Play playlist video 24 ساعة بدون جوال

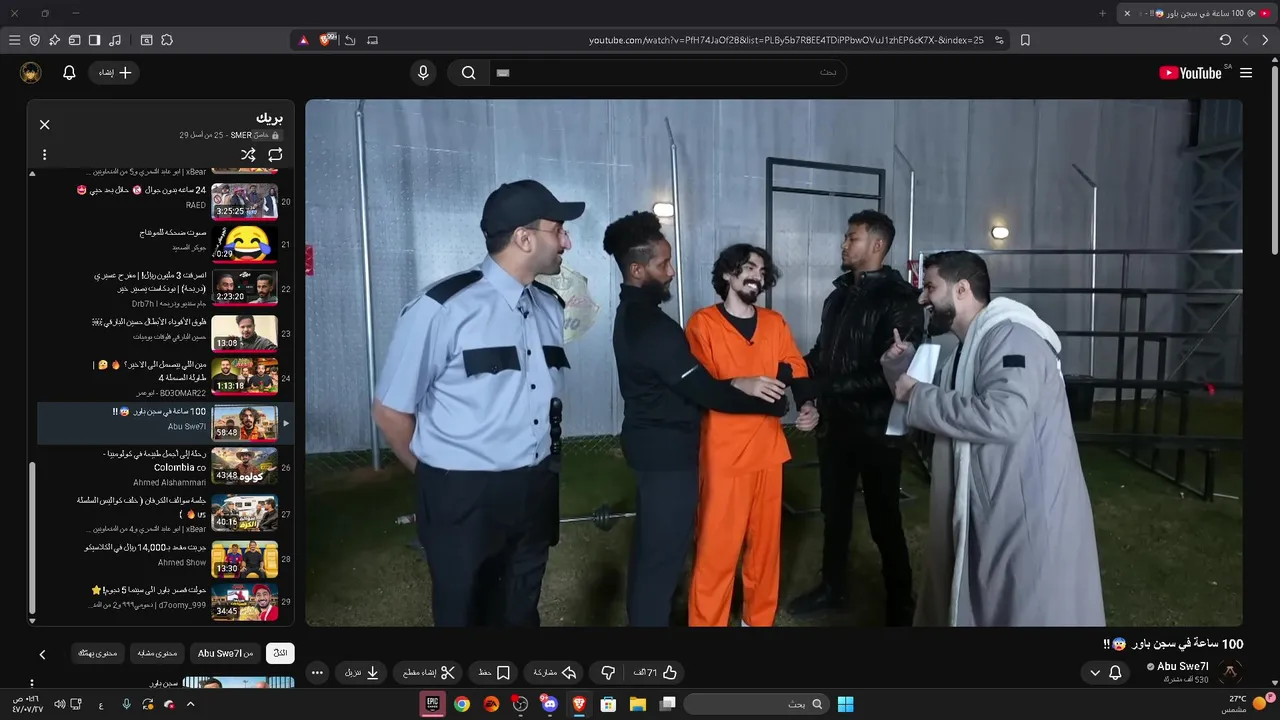pos(165,201)
